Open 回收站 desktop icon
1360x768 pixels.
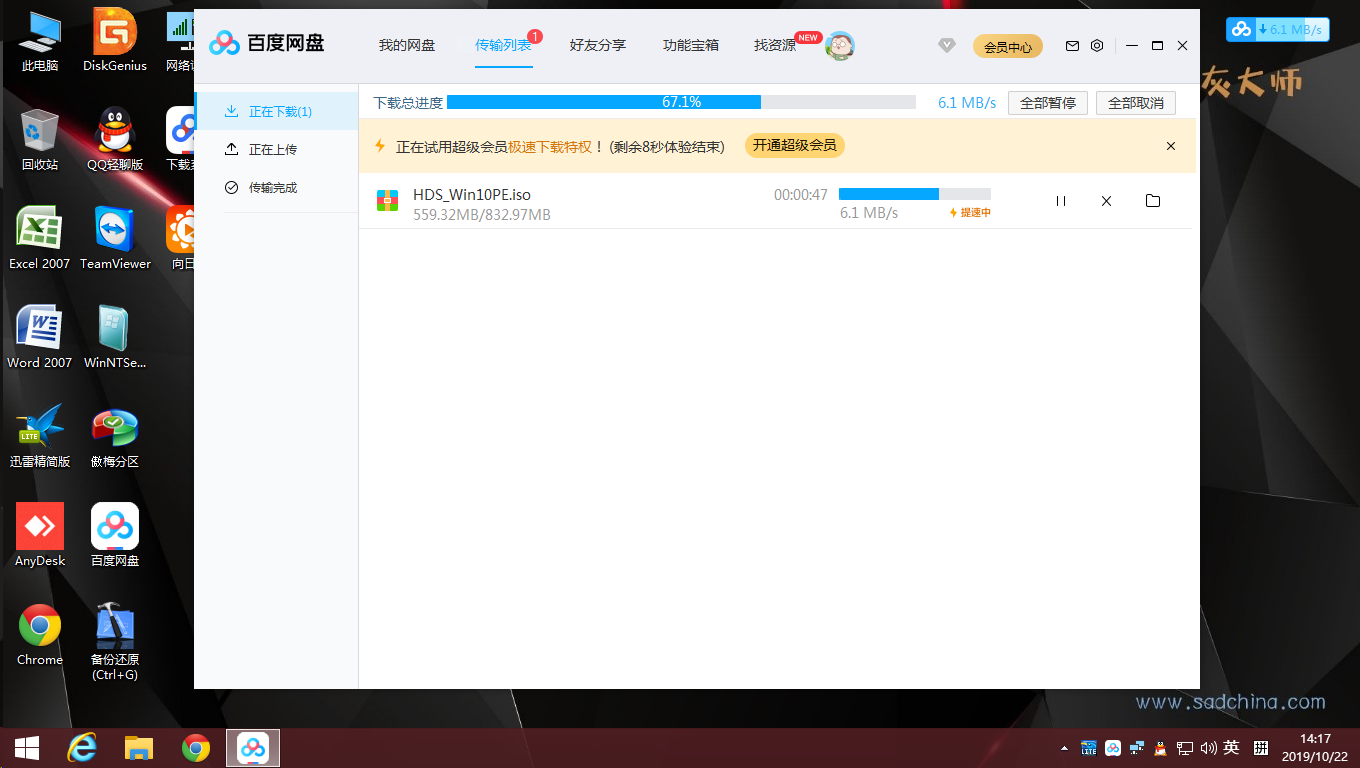tap(40, 140)
